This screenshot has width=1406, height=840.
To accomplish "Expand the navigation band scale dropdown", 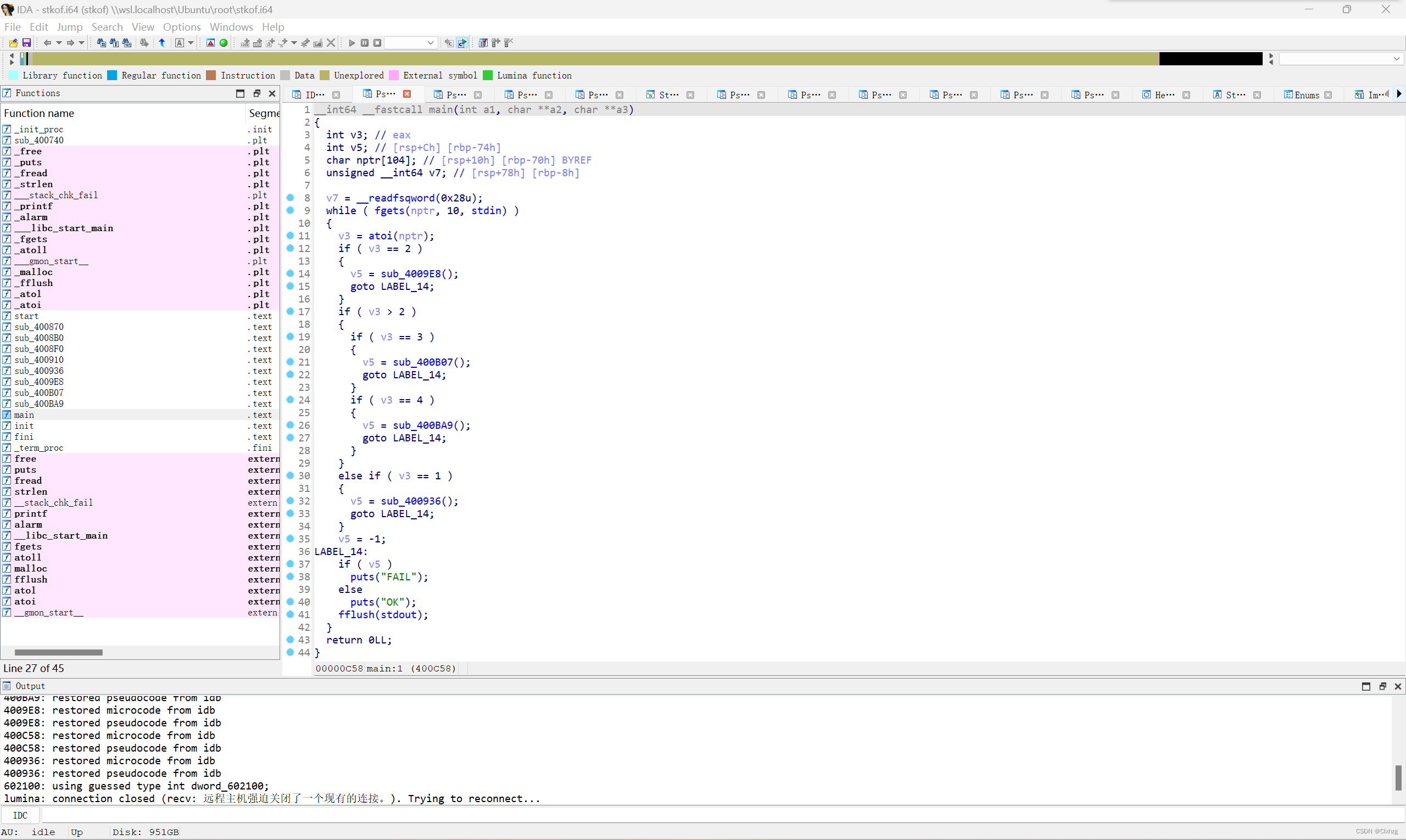I will tap(1396, 58).
